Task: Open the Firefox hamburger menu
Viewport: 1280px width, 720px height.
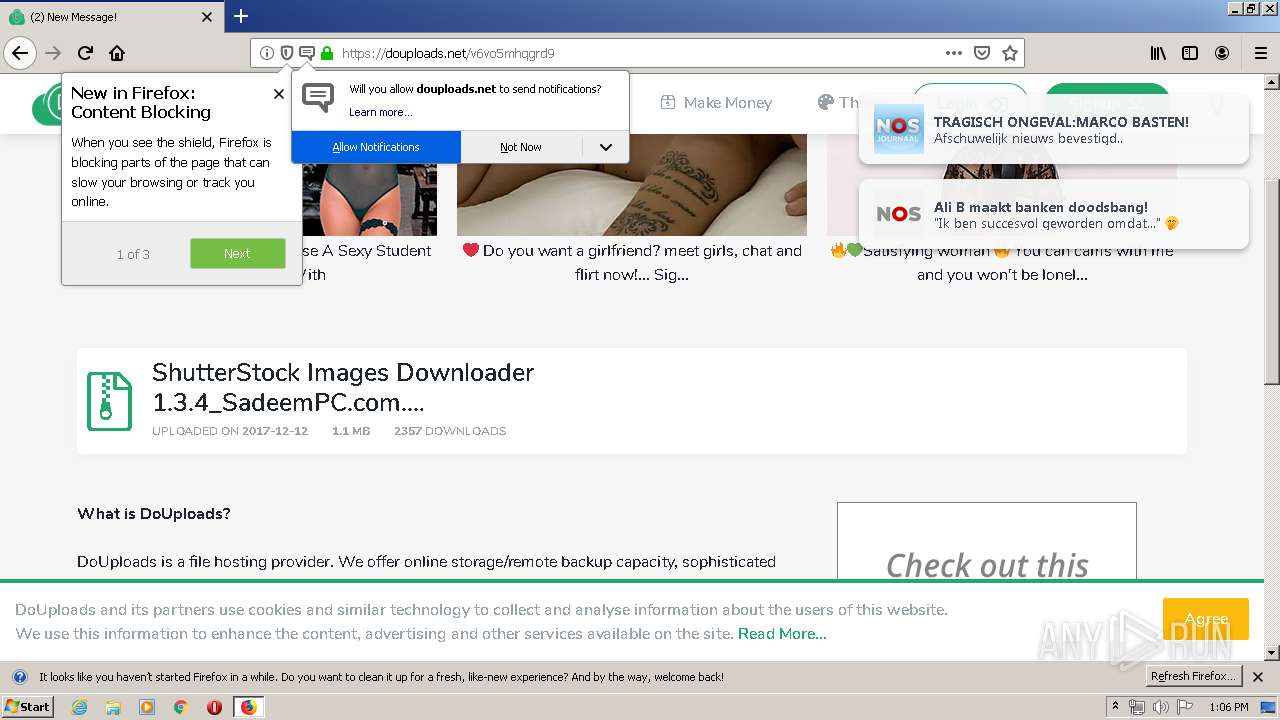Action: point(1261,53)
